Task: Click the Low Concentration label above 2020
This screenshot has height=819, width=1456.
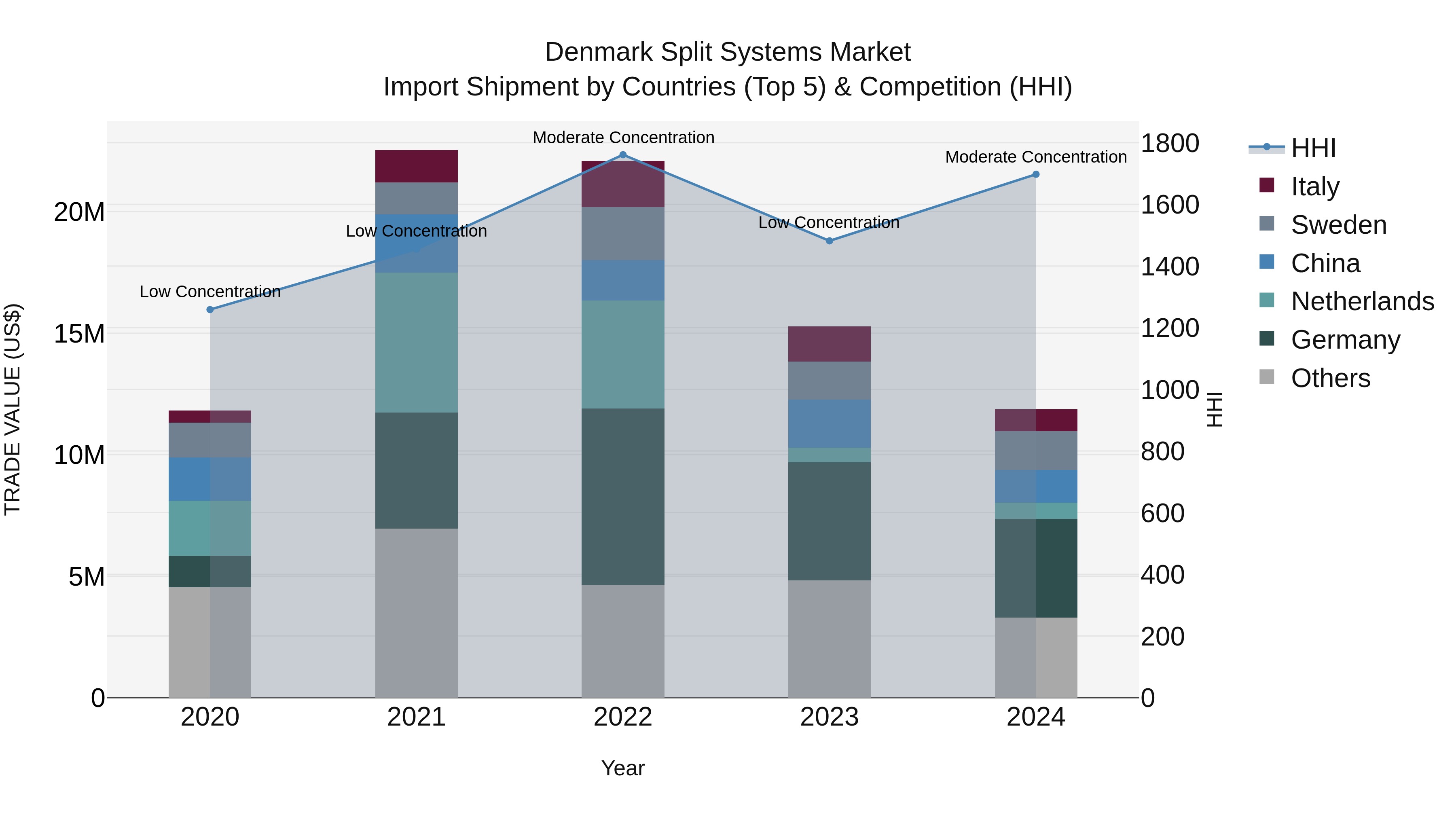Action: [x=210, y=292]
